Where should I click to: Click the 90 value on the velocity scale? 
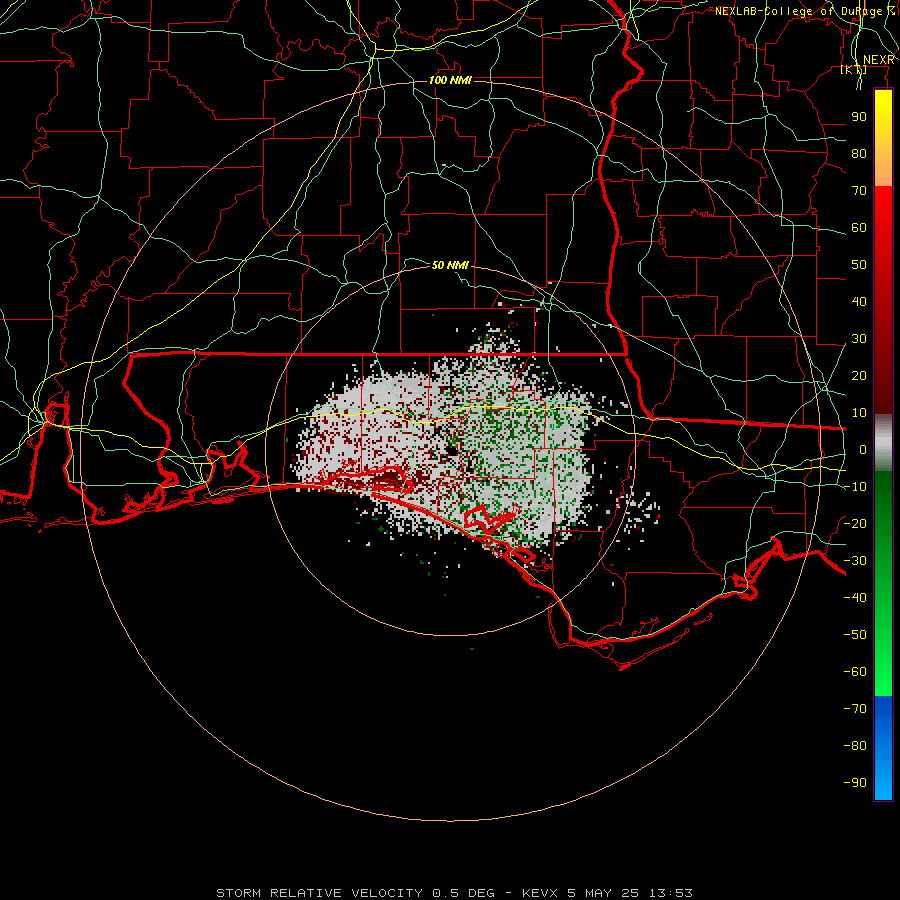point(859,117)
